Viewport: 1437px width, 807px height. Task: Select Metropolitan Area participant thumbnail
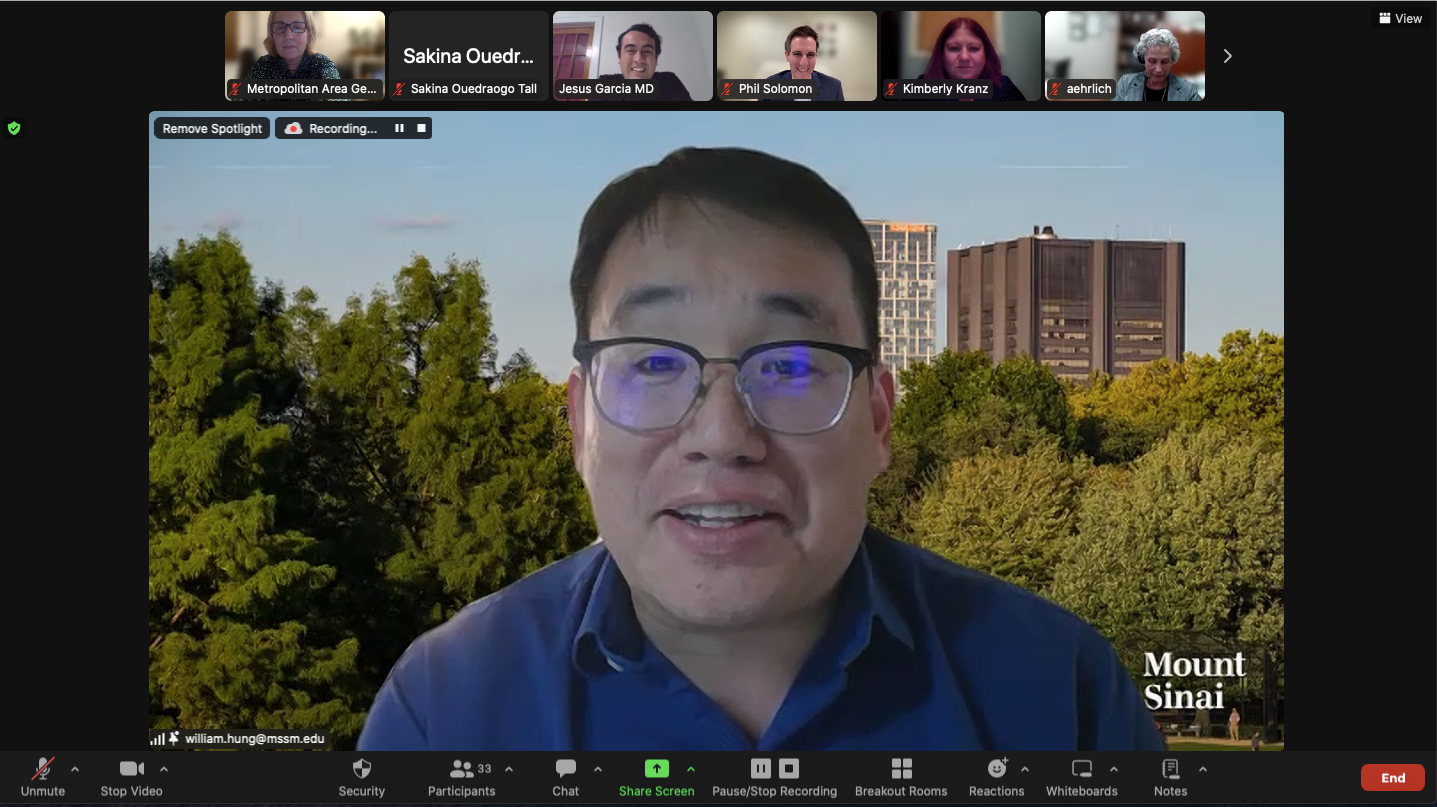pos(305,56)
